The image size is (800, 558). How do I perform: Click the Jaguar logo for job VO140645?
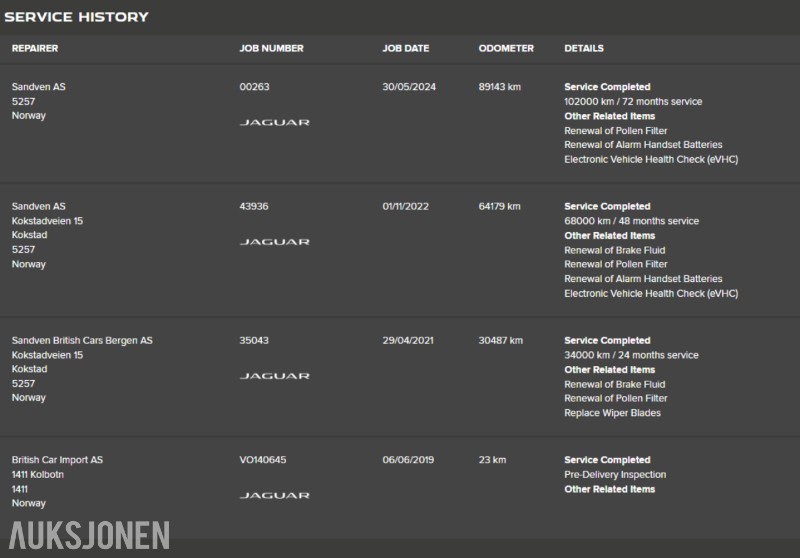[x=274, y=495]
